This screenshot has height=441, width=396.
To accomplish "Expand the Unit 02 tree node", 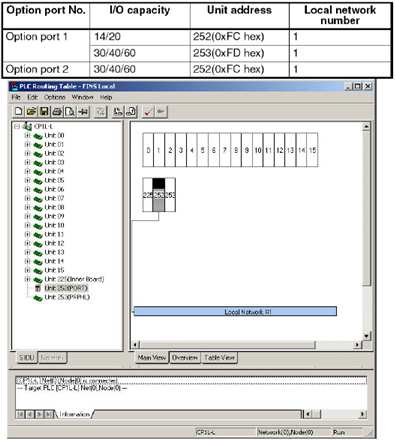I will (28, 153).
